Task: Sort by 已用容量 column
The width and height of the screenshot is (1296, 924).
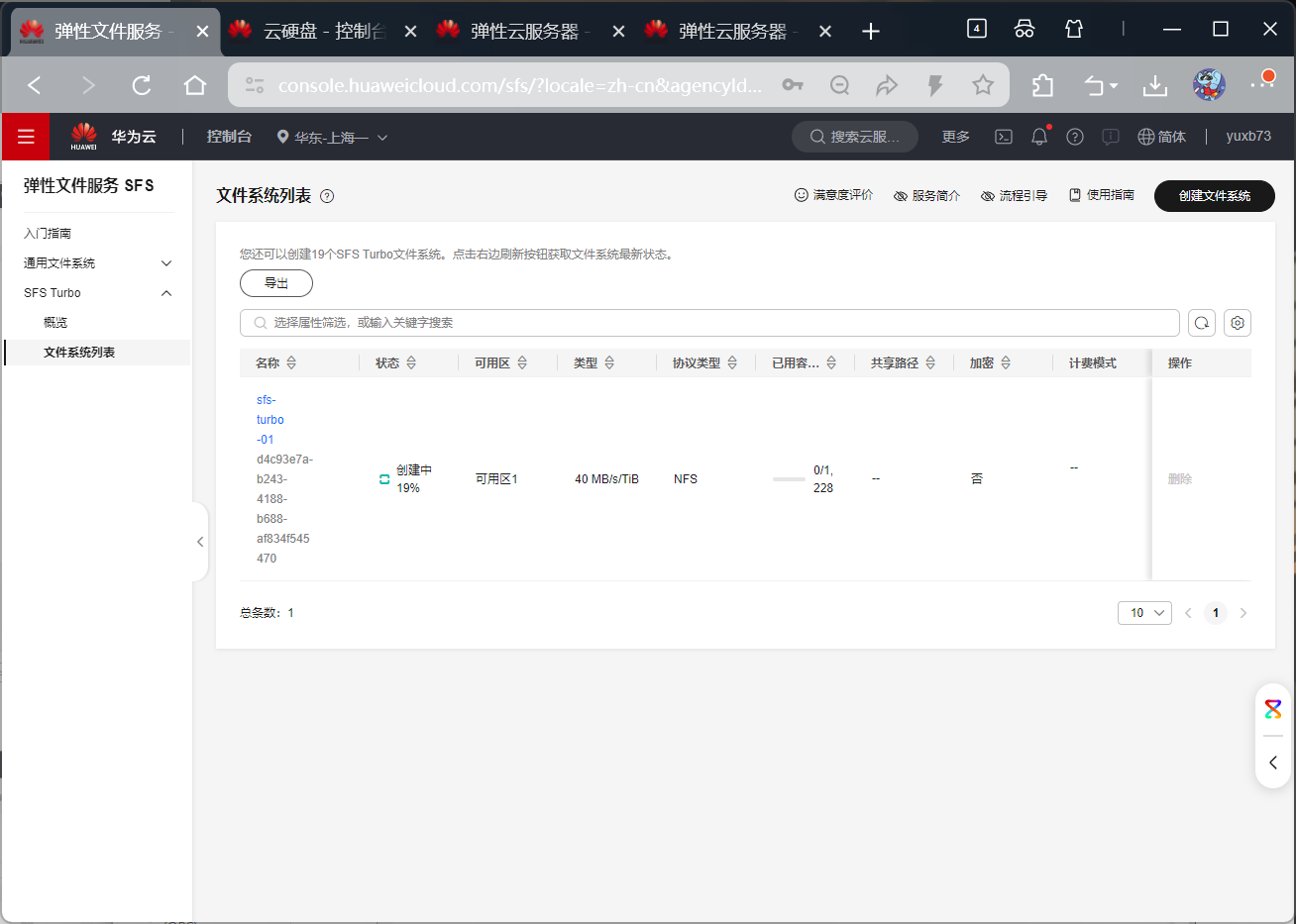Action: pyautogui.click(x=831, y=363)
